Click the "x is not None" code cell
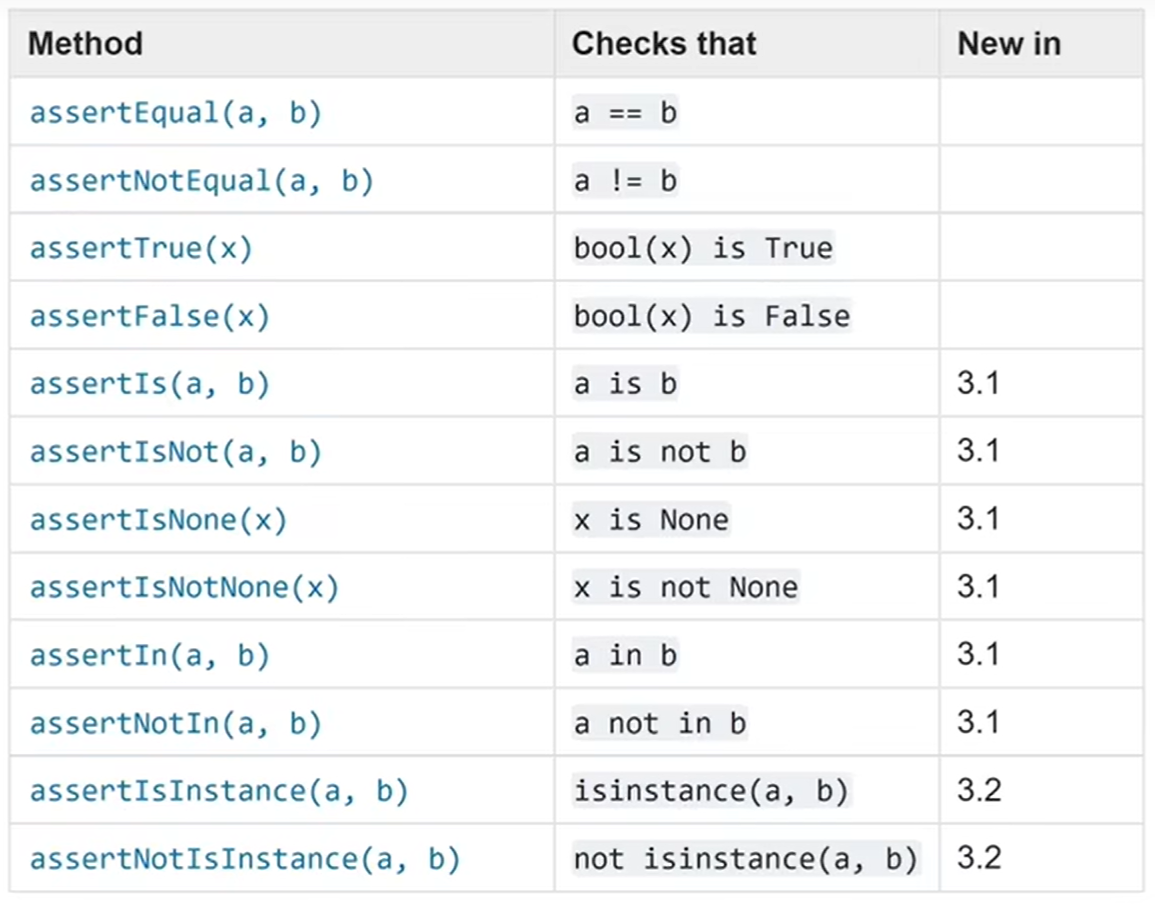Image resolution: width=1155 pixels, height=906 pixels. pos(685,587)
